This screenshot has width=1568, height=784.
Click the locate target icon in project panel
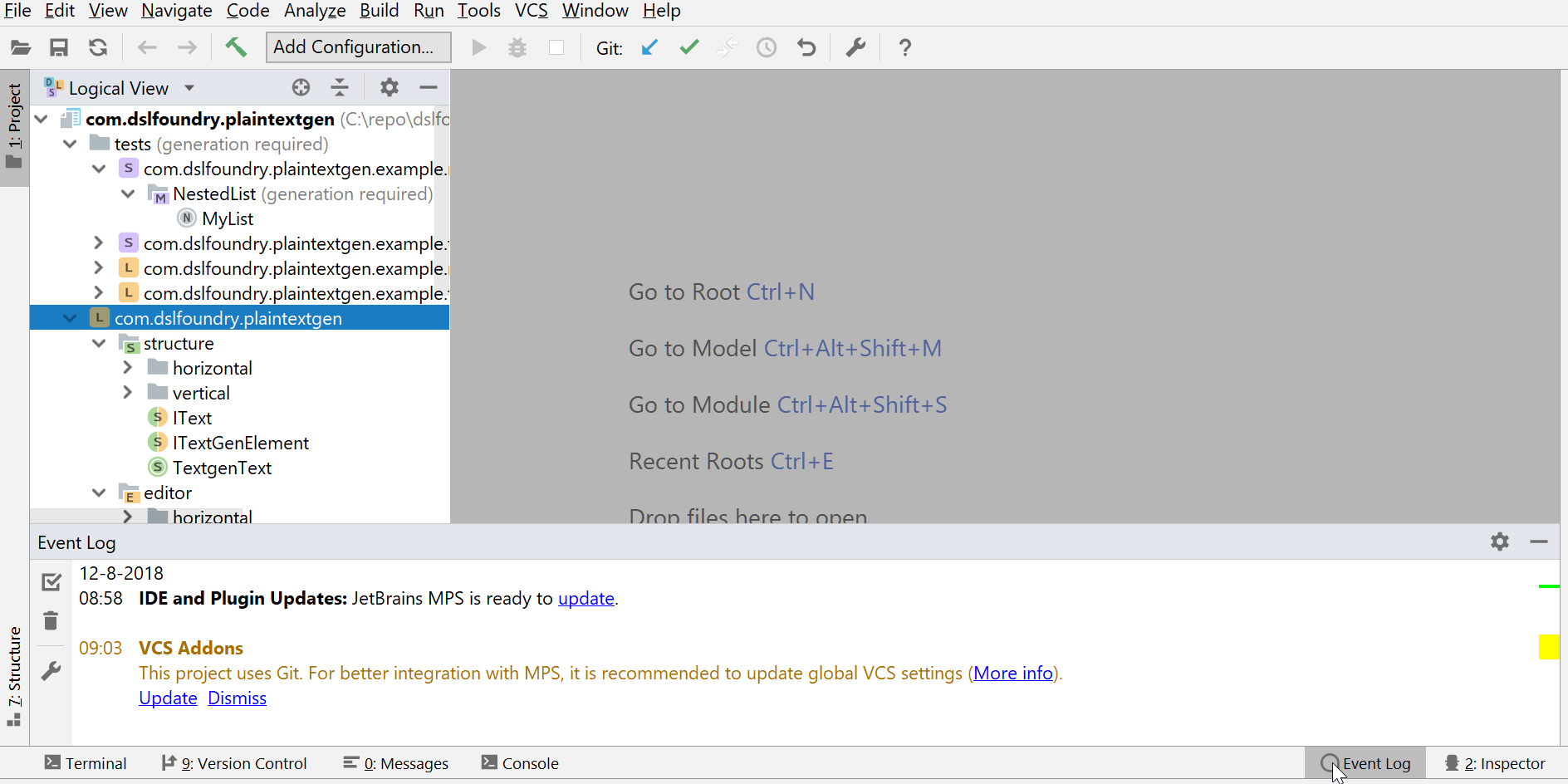(x=301, y=87)
